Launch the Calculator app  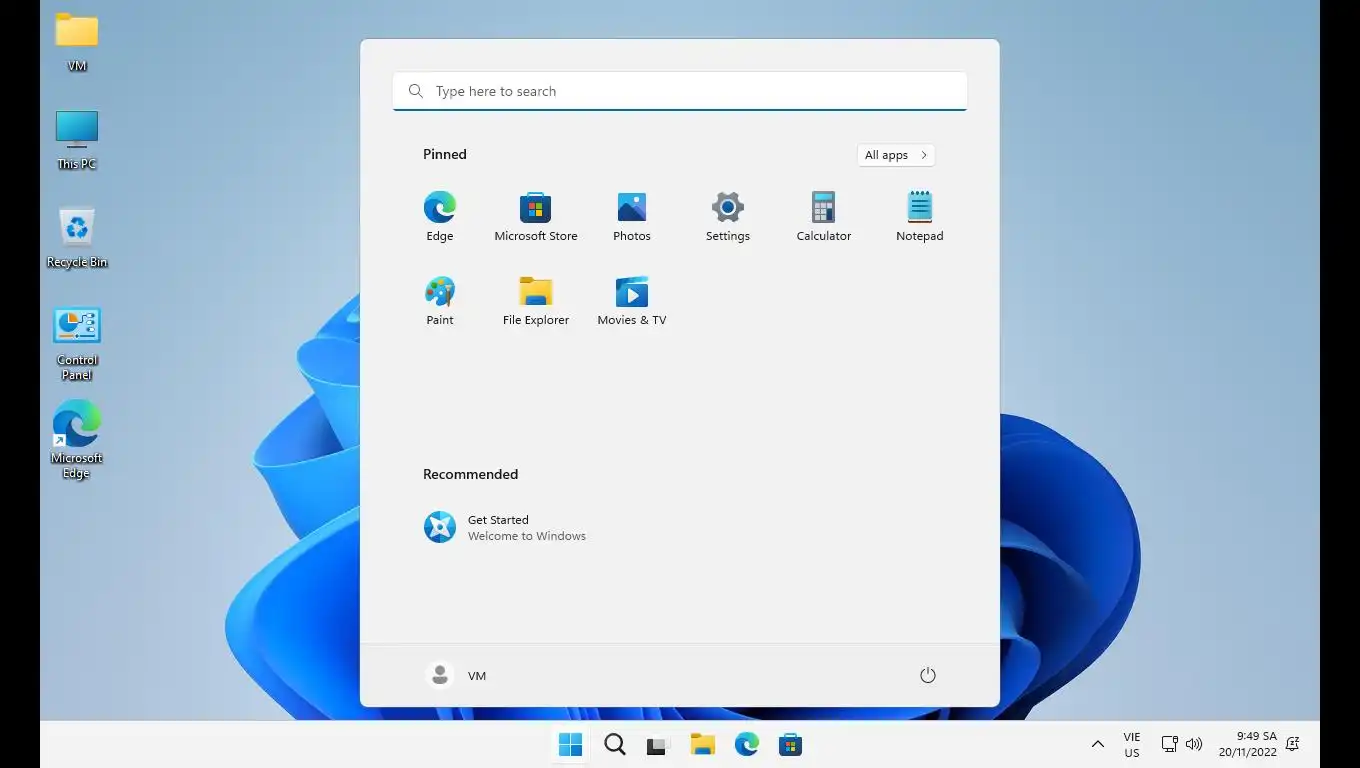tap(824, 217)
